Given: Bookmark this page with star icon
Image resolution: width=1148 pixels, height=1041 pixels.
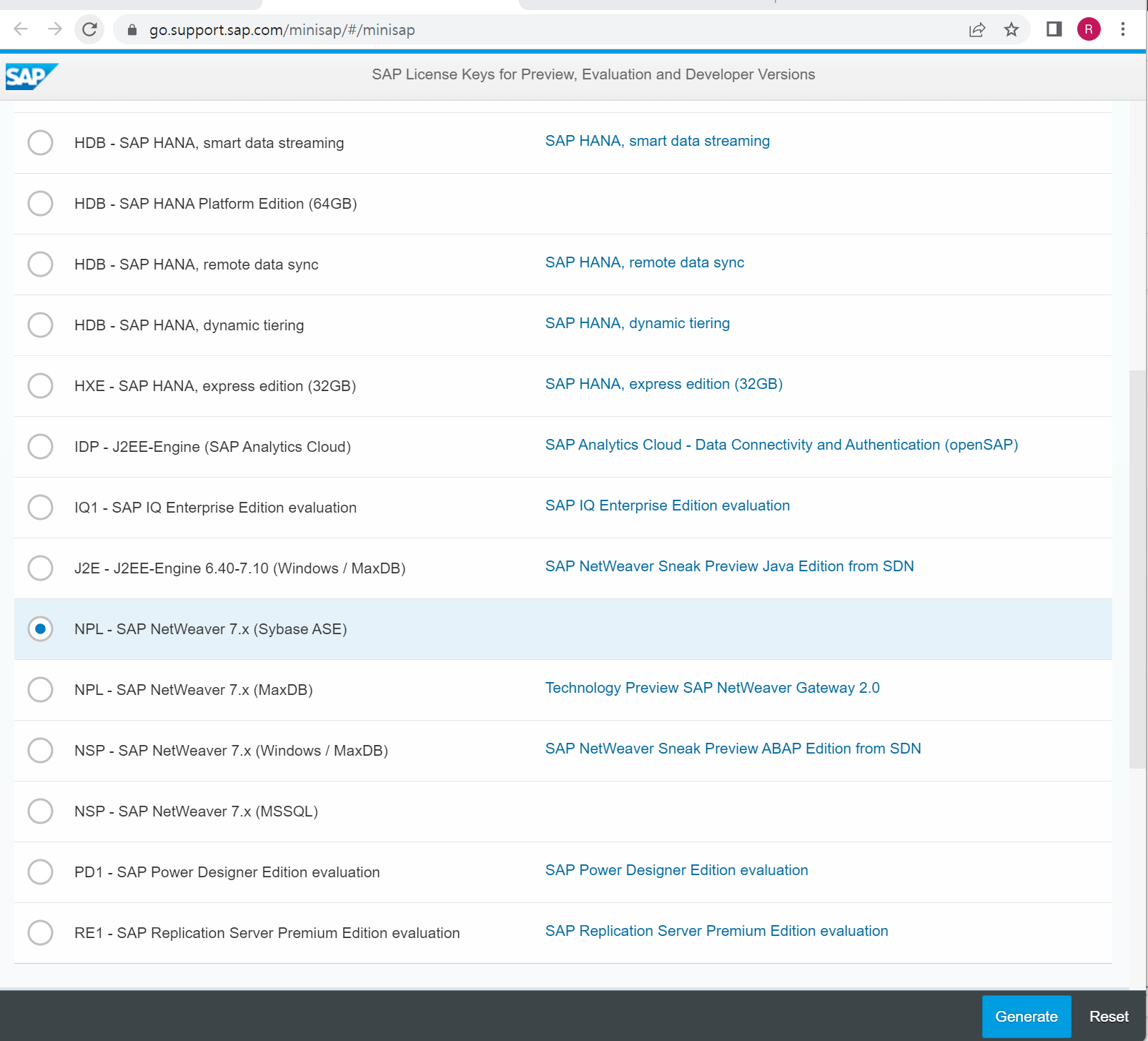Looking at the screenshot, I should click(x=1011, y=29).
